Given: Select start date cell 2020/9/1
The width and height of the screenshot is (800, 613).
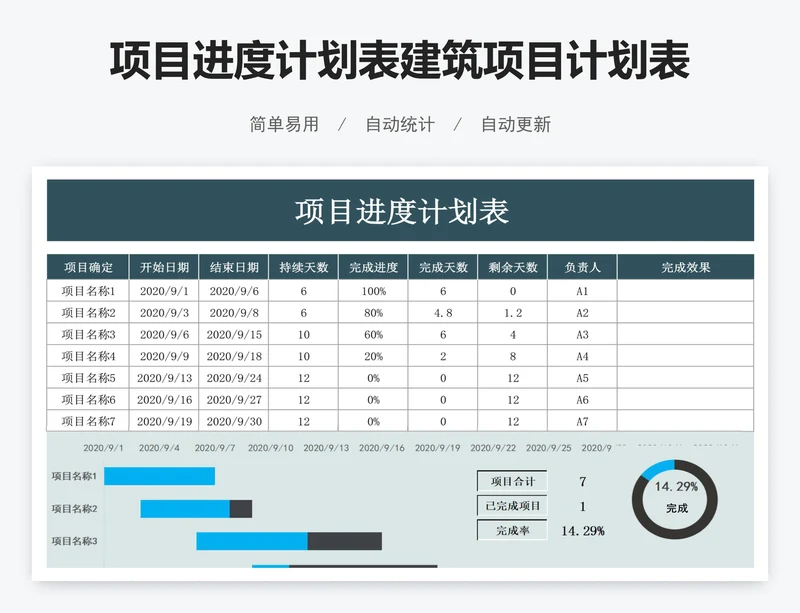Looking at the screenshot, I should click(x=164, y=291).
